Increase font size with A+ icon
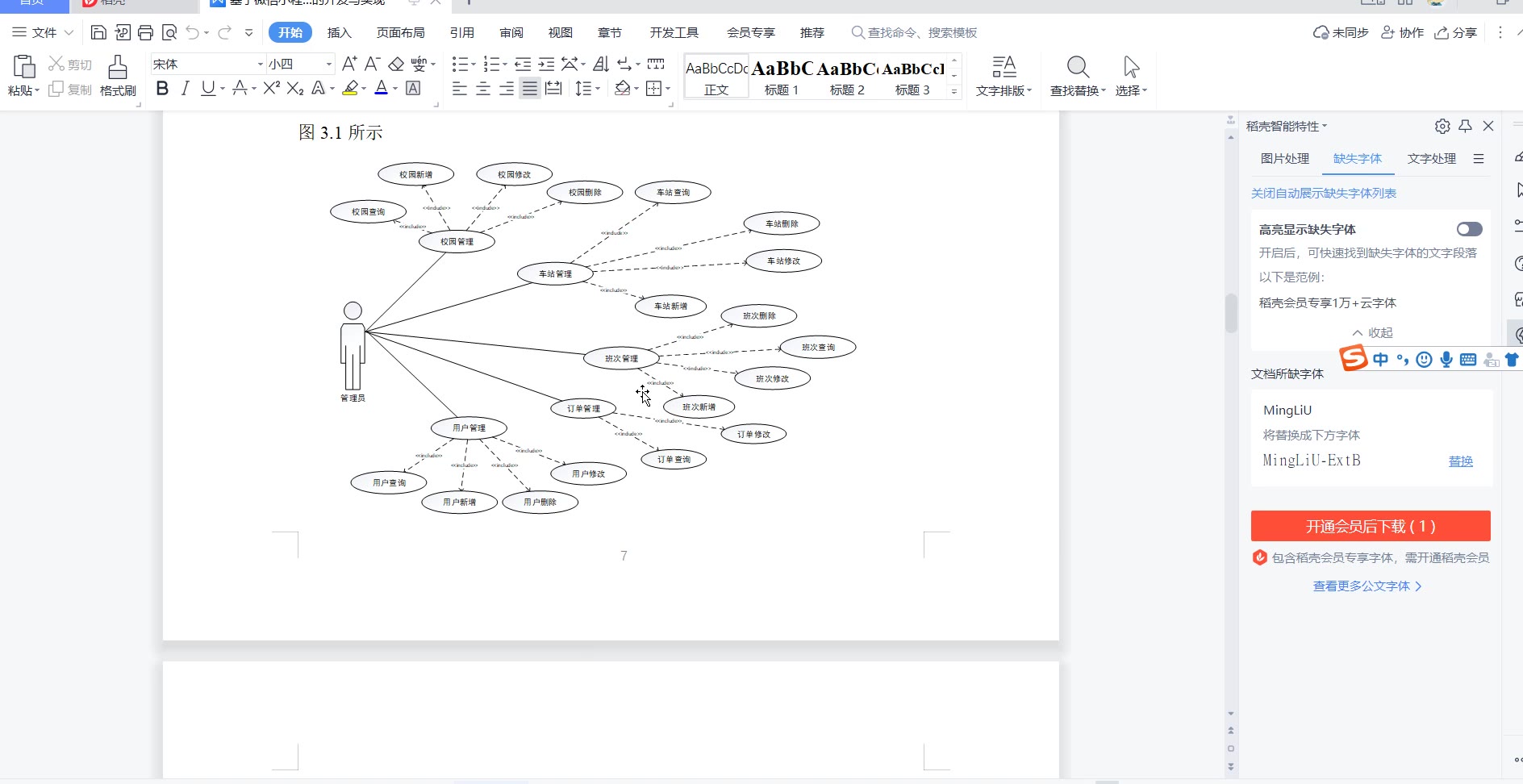The width and height of the screenshot is (1523, 784). 349,64
